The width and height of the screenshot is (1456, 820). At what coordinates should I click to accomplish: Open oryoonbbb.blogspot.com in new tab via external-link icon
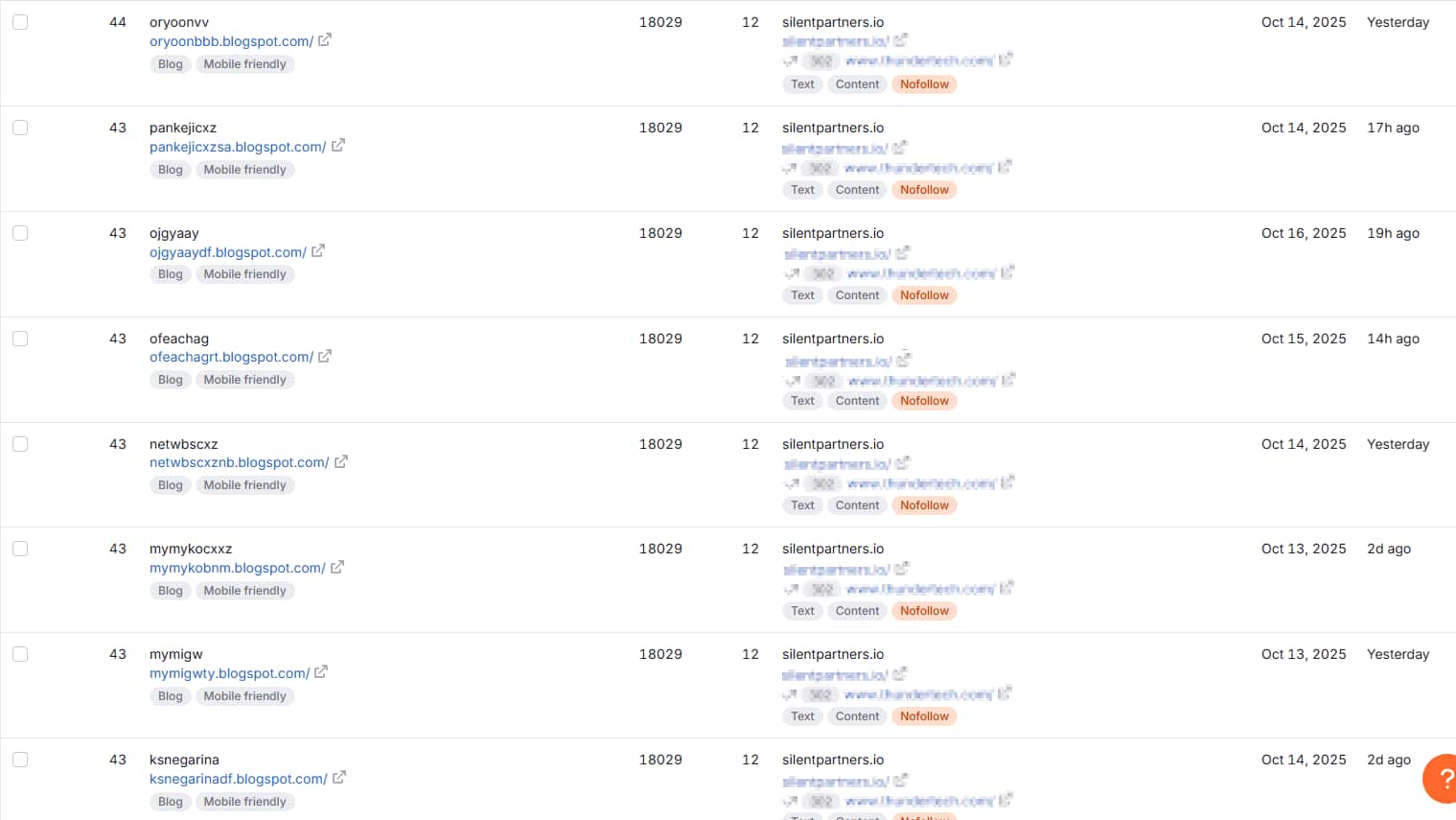pos(325,40)
